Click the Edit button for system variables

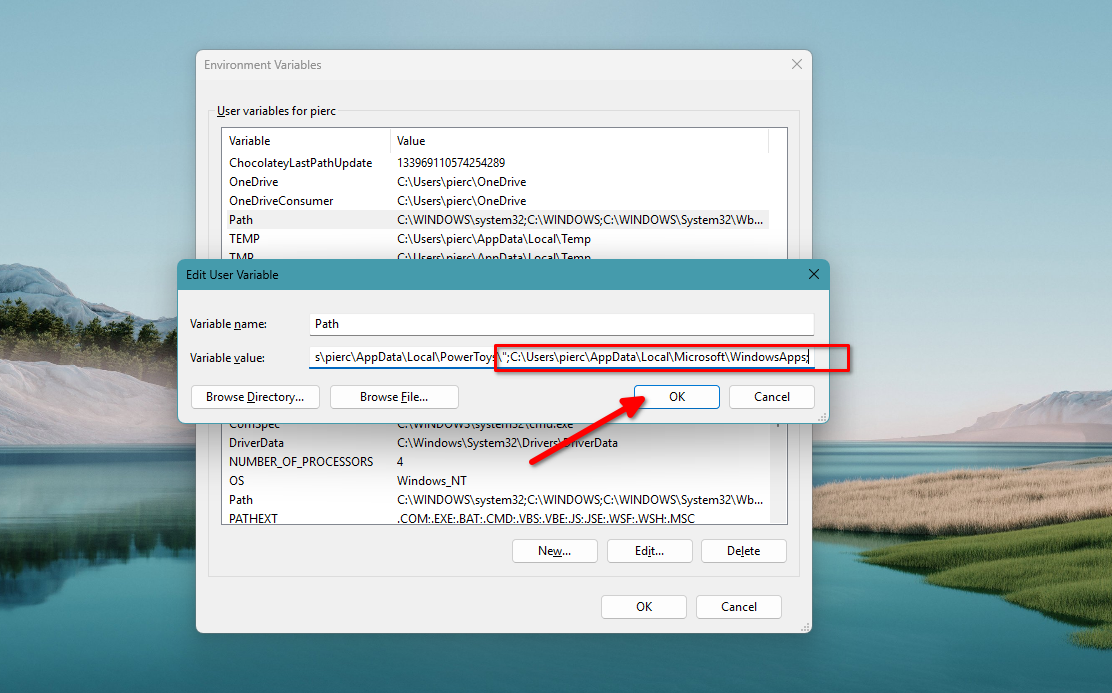coord(649,550)
